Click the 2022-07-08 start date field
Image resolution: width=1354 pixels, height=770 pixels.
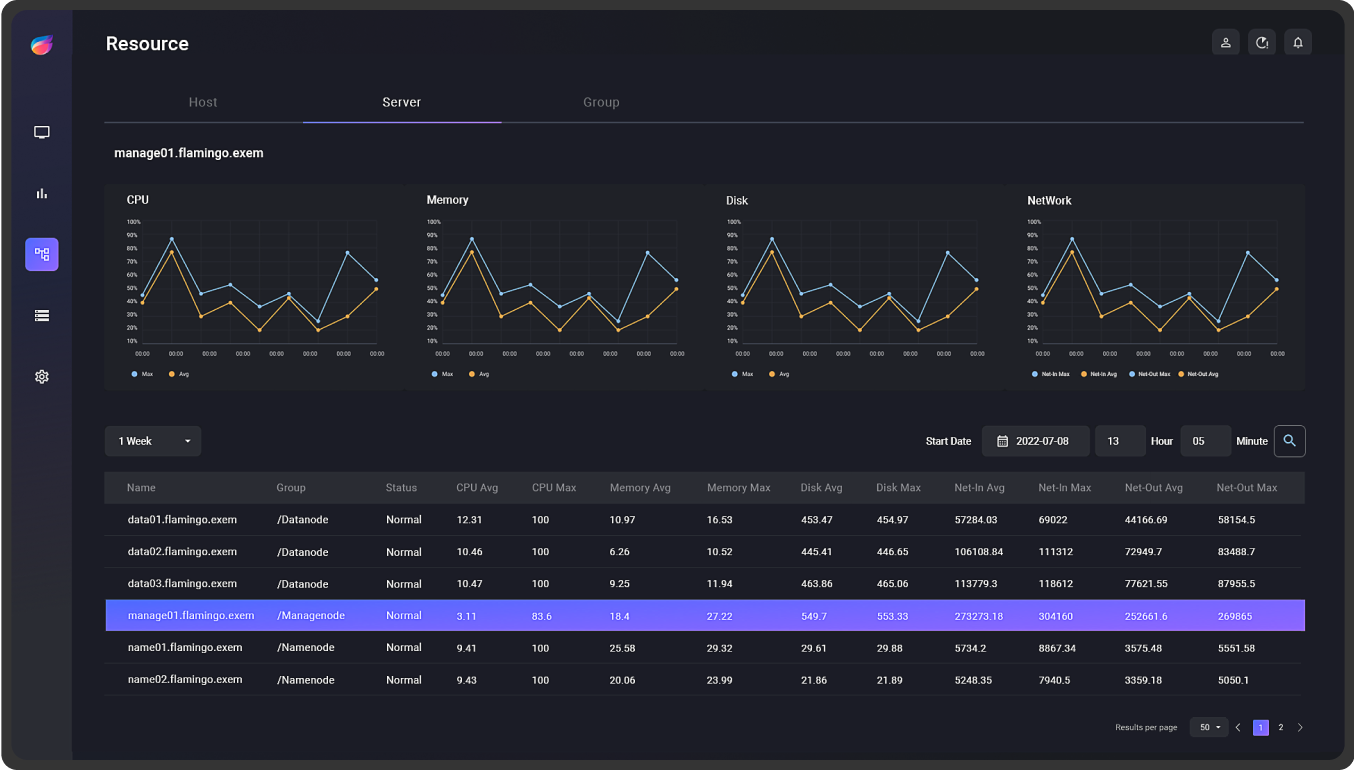click(x=1036, y=441)
